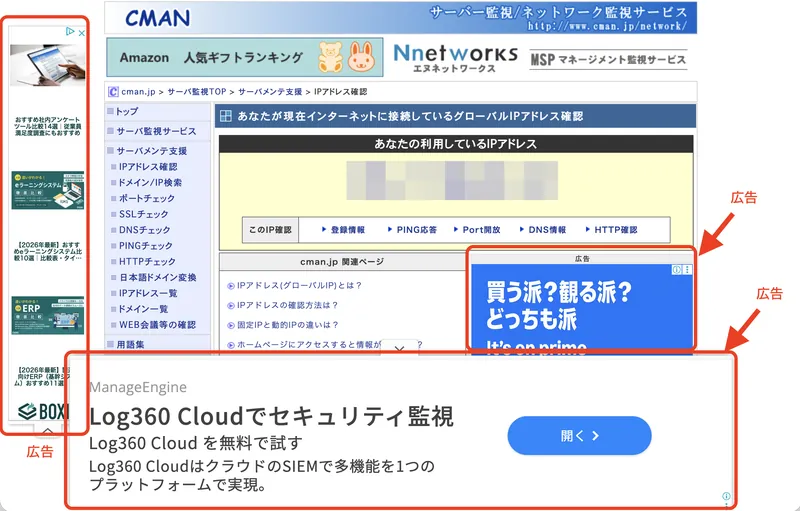Click Log360 Cloudでセキュリティ監視 ad headline

(x=271, y=417)
